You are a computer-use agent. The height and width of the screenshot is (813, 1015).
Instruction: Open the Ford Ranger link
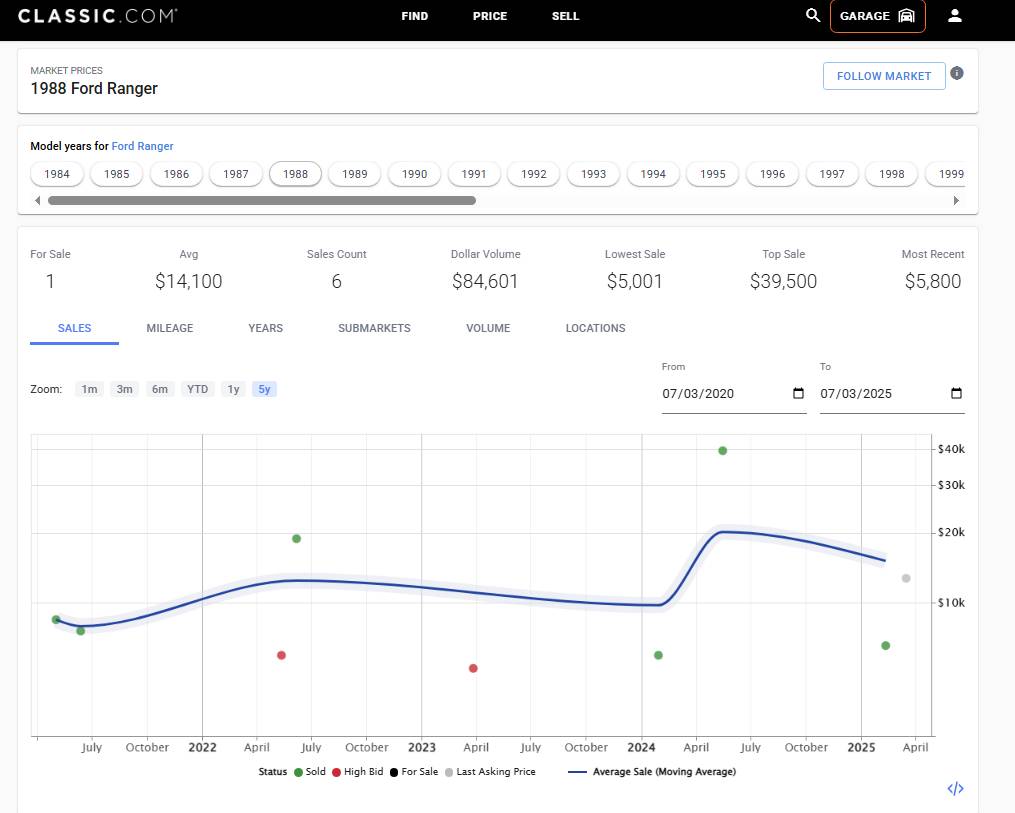coord(142,146)
